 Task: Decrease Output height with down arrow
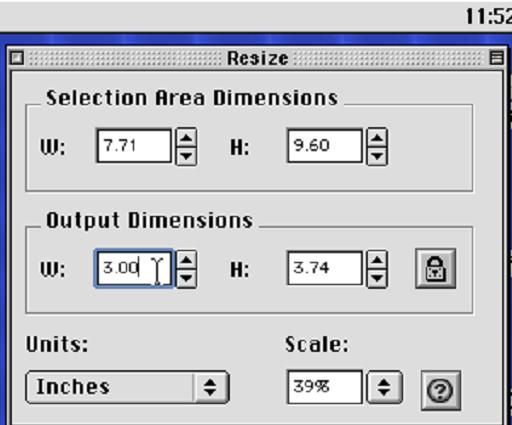[x=377, y=278]
